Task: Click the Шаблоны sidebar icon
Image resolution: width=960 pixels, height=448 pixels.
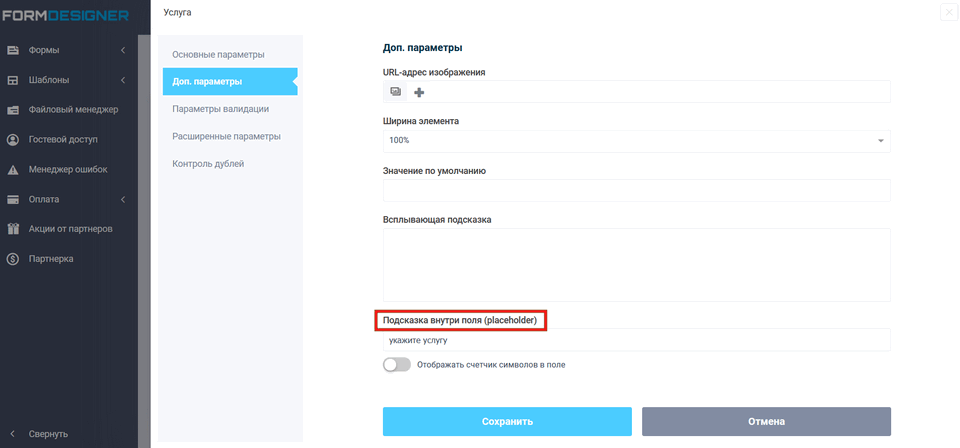Action: (x=14, y=80)
